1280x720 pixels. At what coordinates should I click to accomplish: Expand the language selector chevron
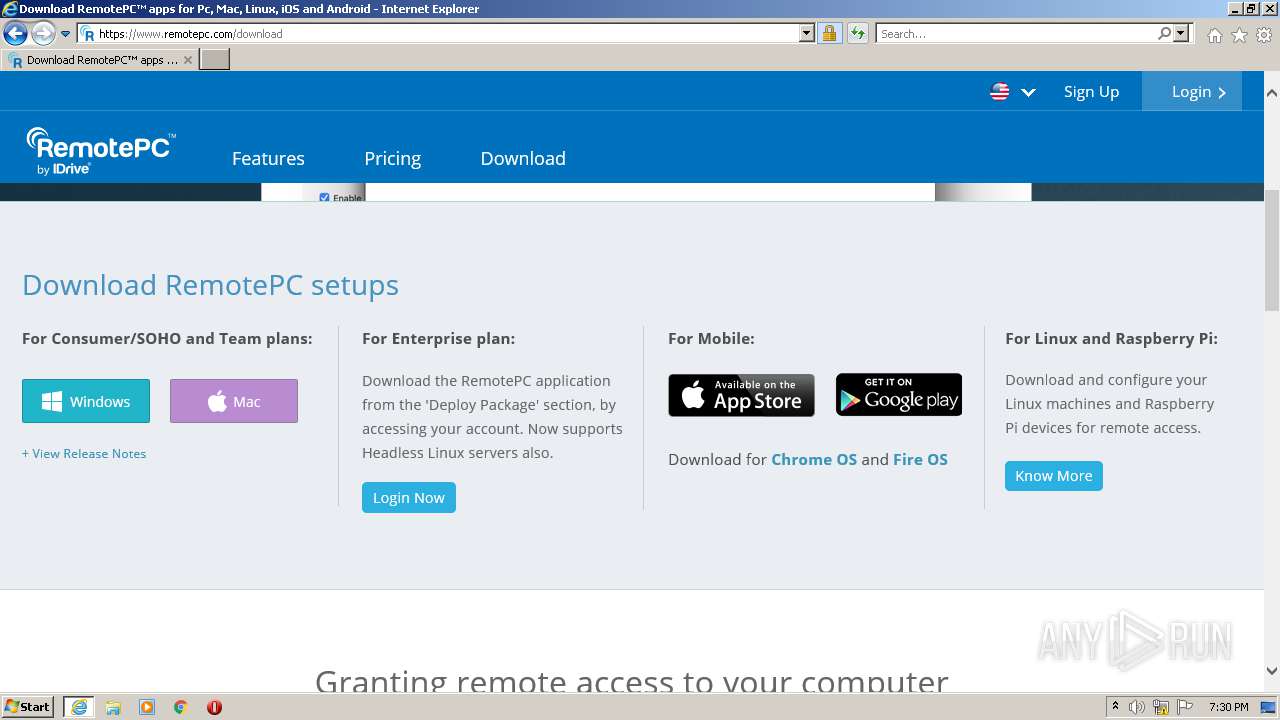point(1028,92)
